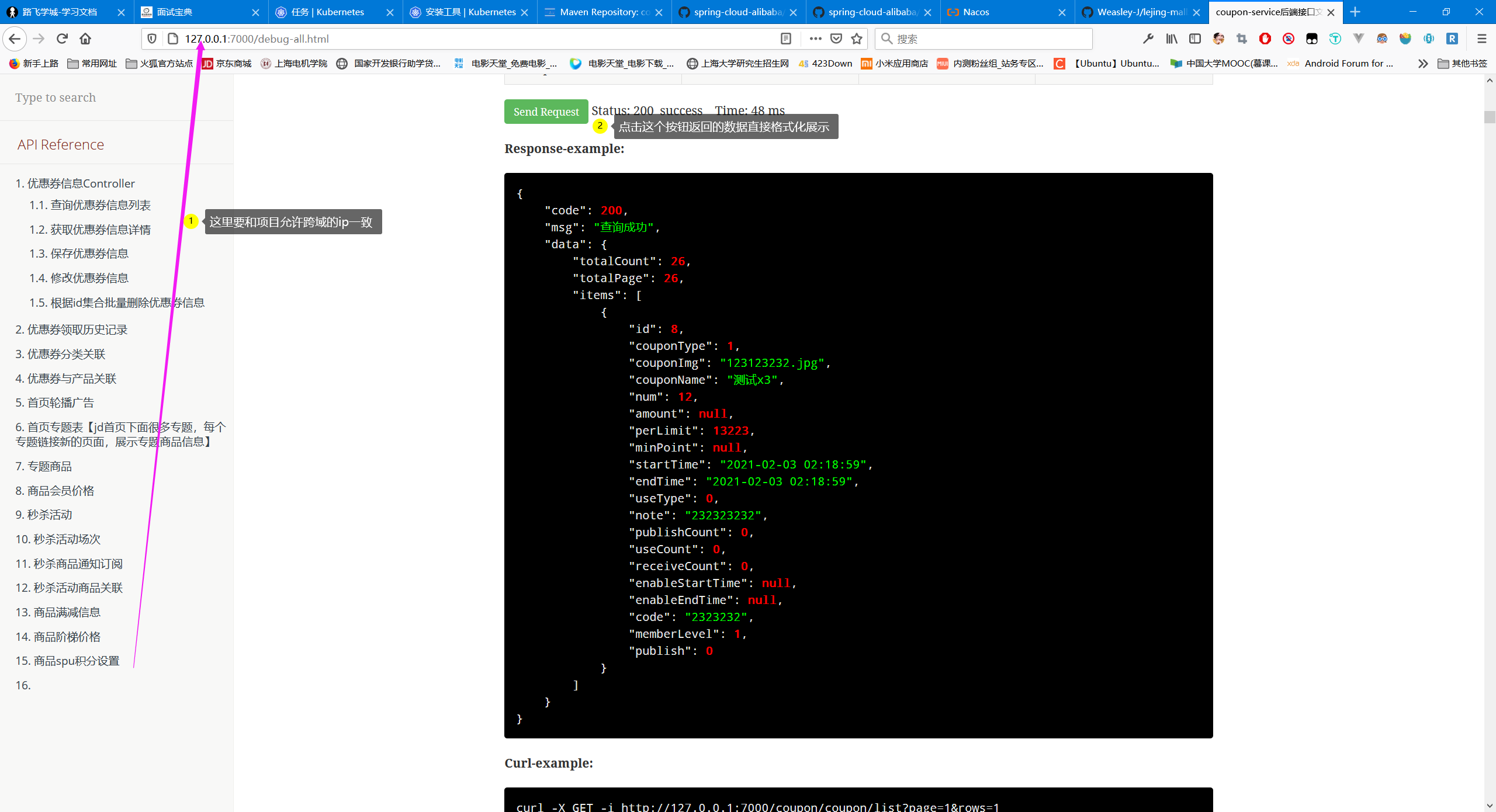Viewport: 1496px width, 812px height.
Task: Close the coupon-service tab
Action: (x=1331, y=12)
